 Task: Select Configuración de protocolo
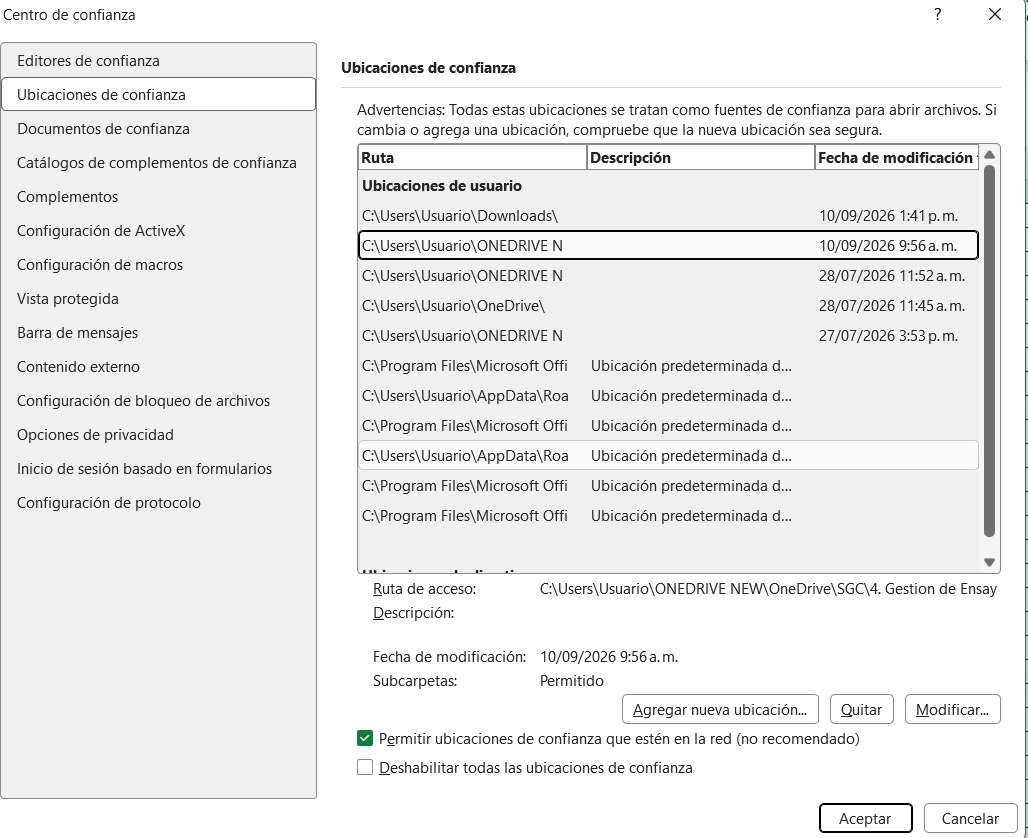(159, 503)
